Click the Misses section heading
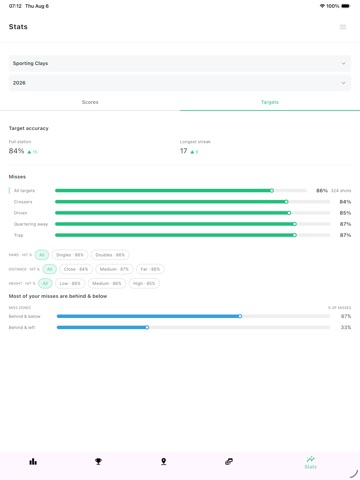The height and width of the screenshot is (480, 360). pos(17,177)
